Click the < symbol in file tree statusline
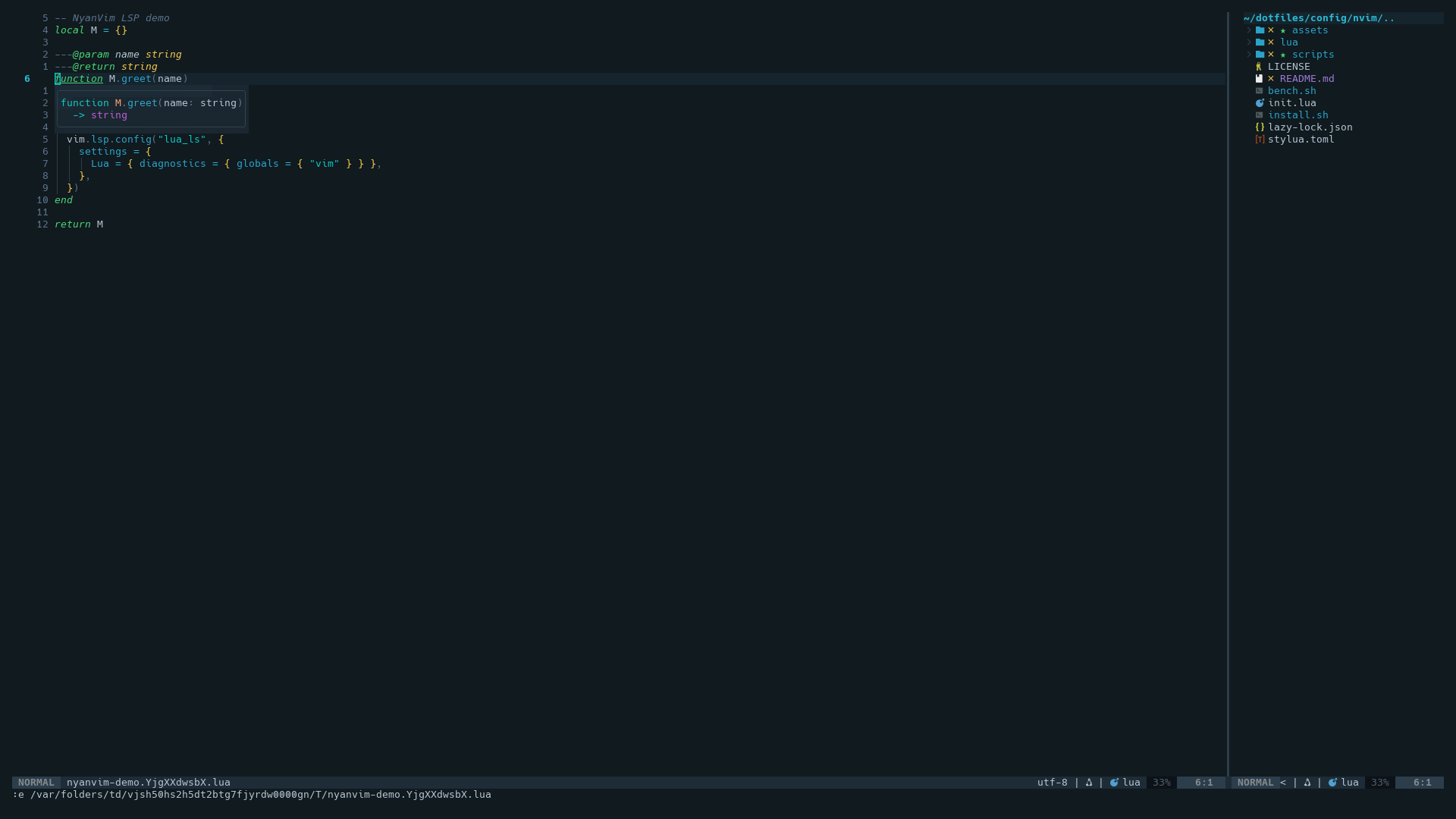The image size is (1456, 819). (x=1283, y=783)
